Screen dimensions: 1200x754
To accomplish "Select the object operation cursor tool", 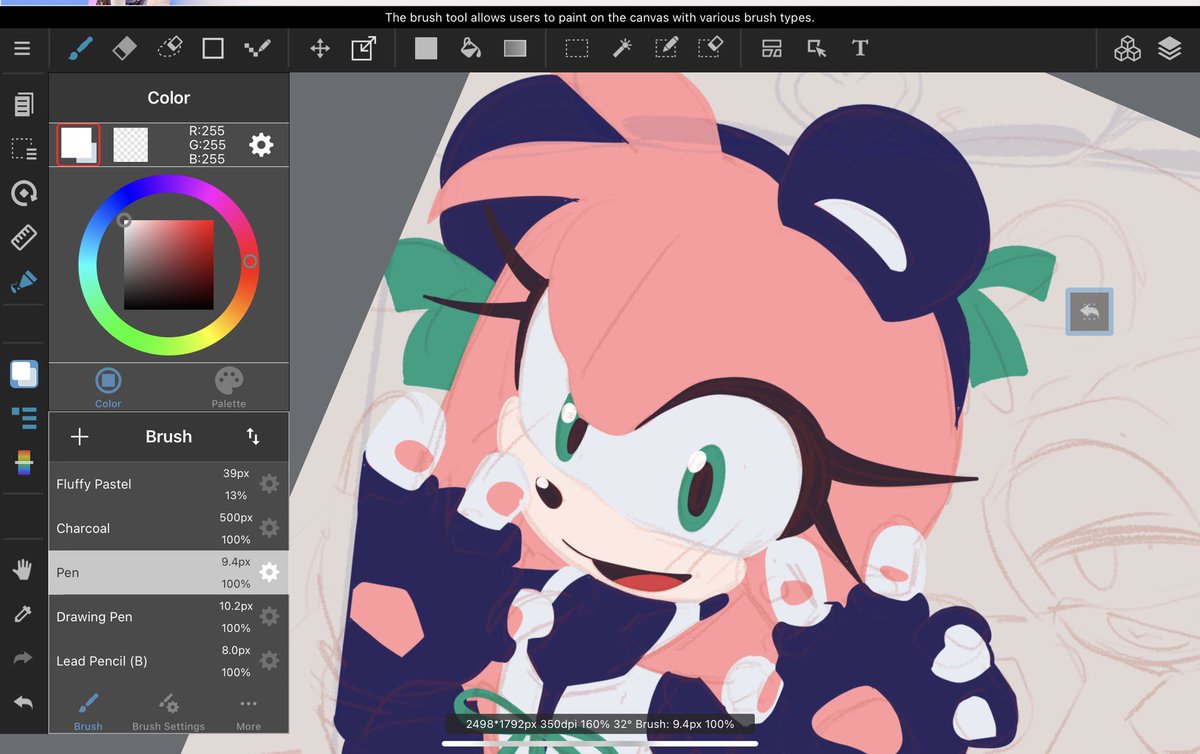I will tap(816, 48).
